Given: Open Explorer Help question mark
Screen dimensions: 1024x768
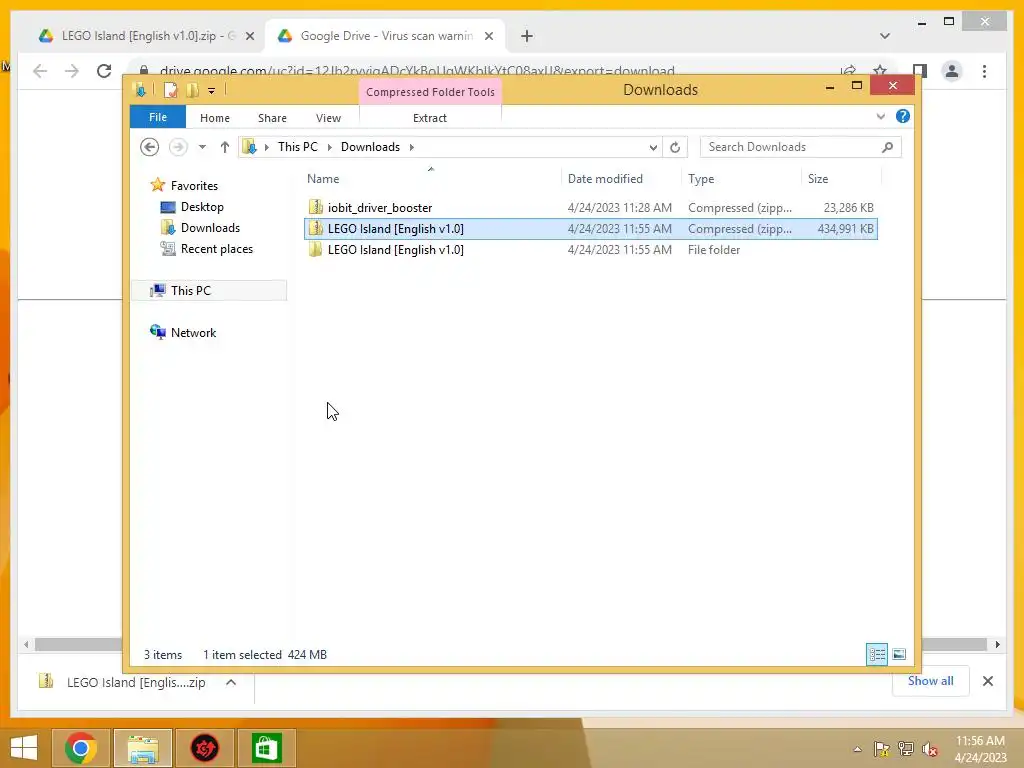Looking at the screenshot, I should (x=903, y=116).
